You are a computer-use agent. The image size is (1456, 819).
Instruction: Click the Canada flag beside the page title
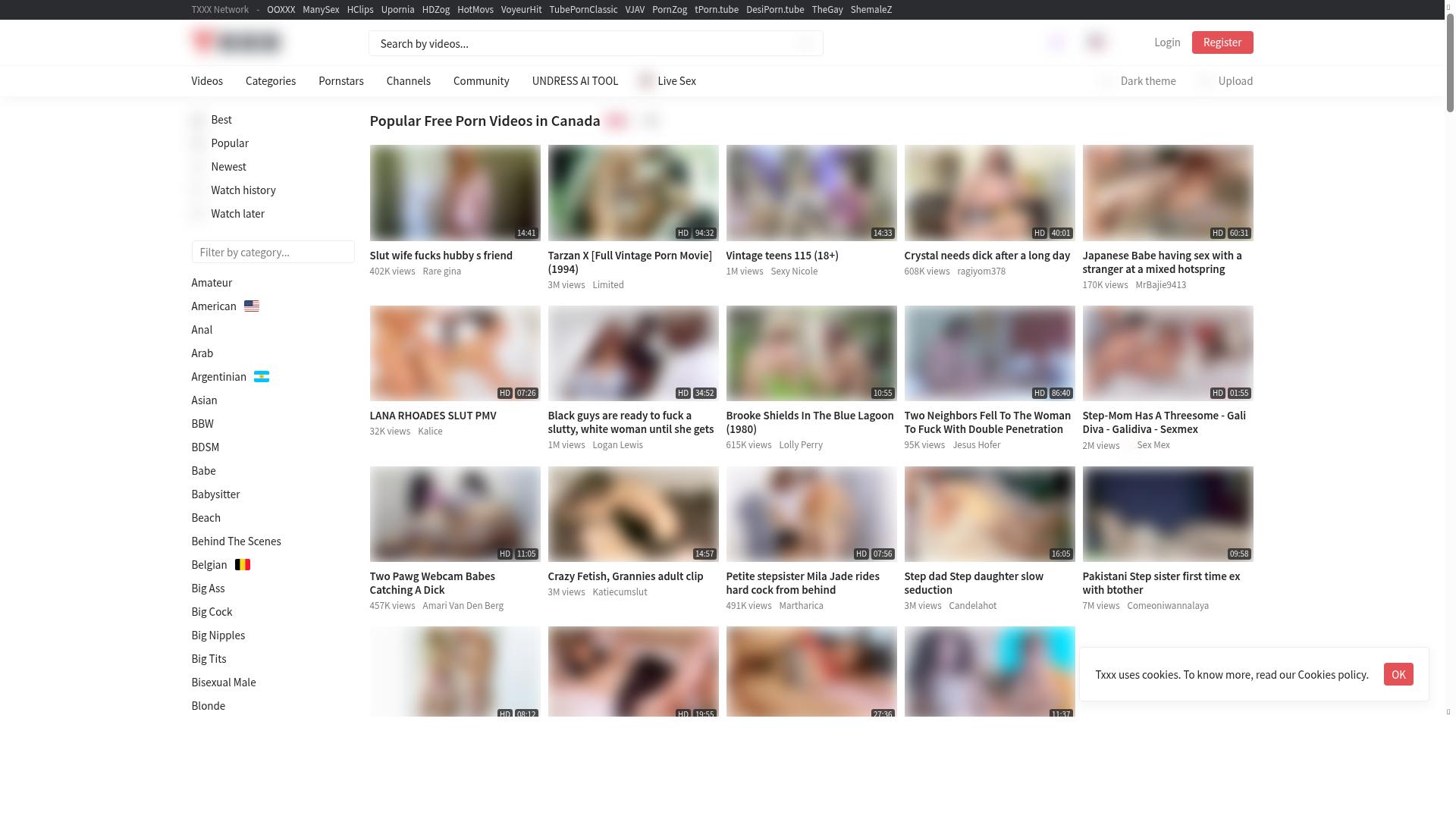coord(617,121)
